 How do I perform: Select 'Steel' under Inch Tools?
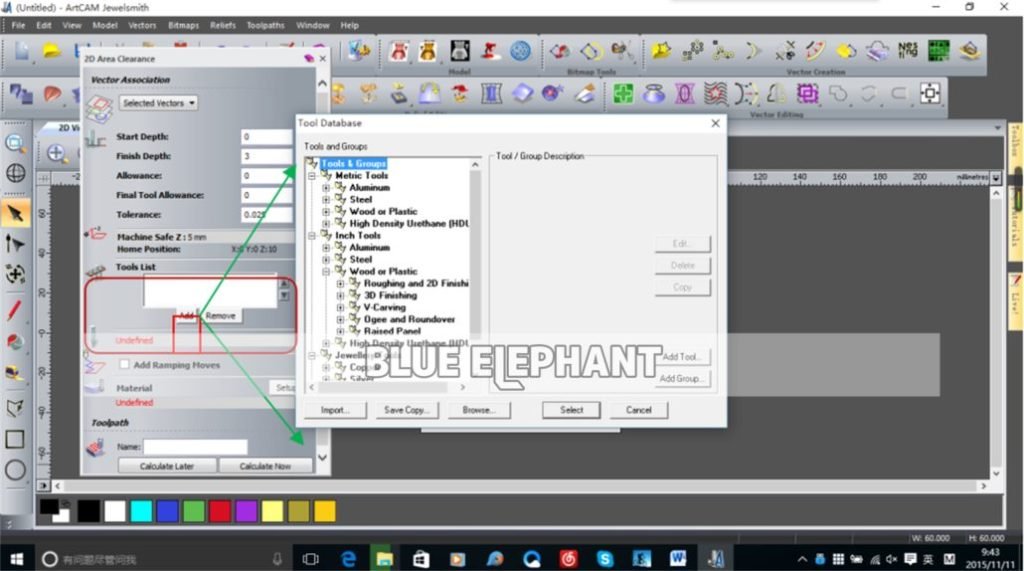(x=360, y=259)
